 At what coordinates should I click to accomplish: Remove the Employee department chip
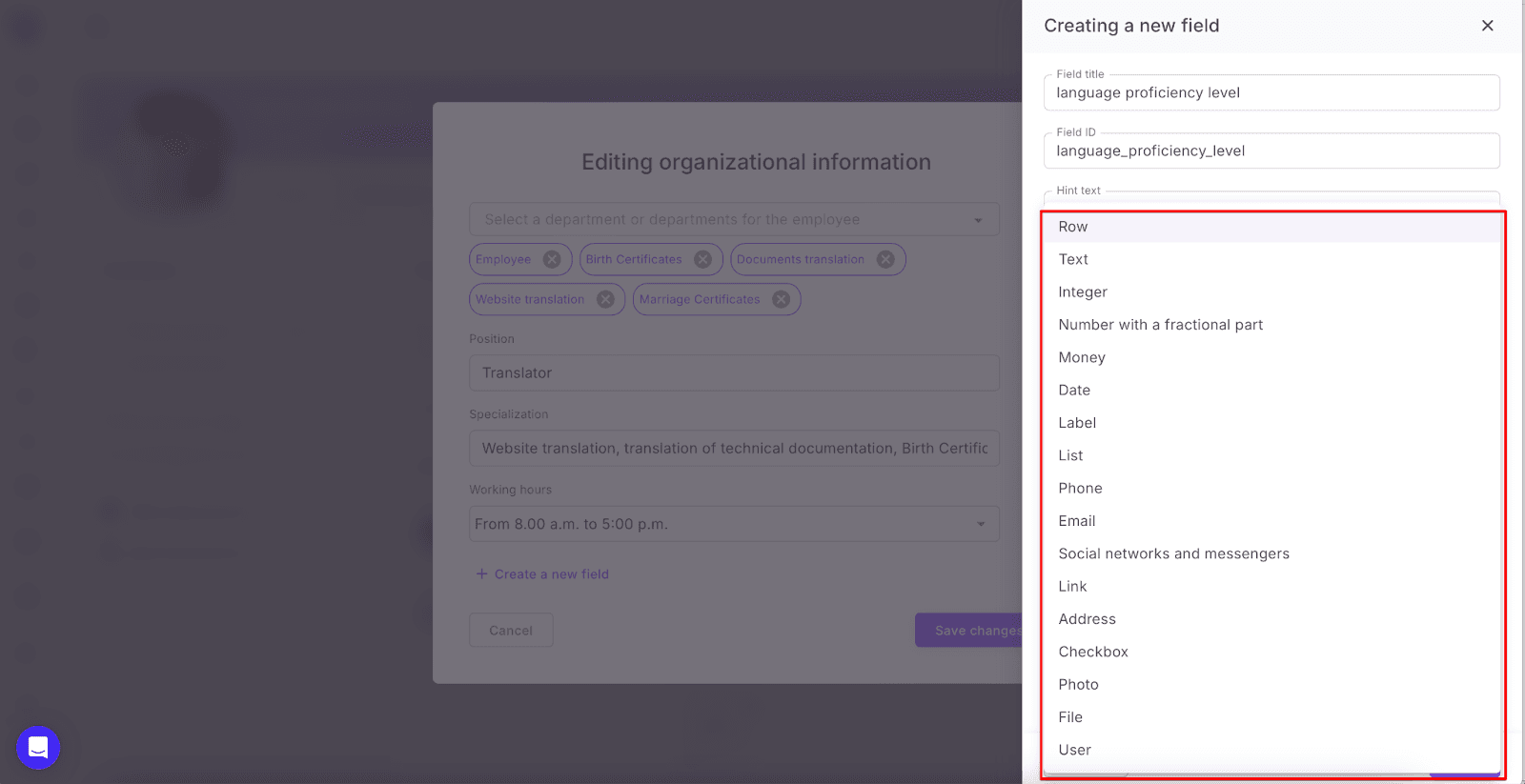pos(552,259)
